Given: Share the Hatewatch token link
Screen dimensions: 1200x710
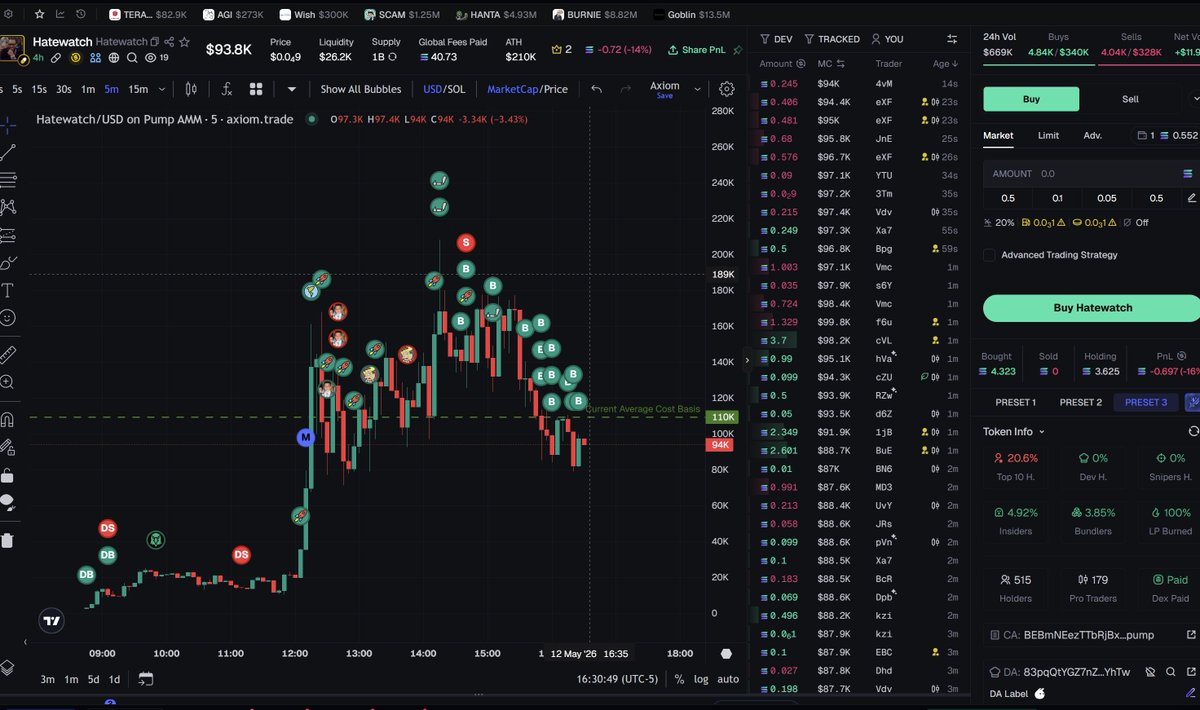Looking at the screenshot, I should pos(169,42).
